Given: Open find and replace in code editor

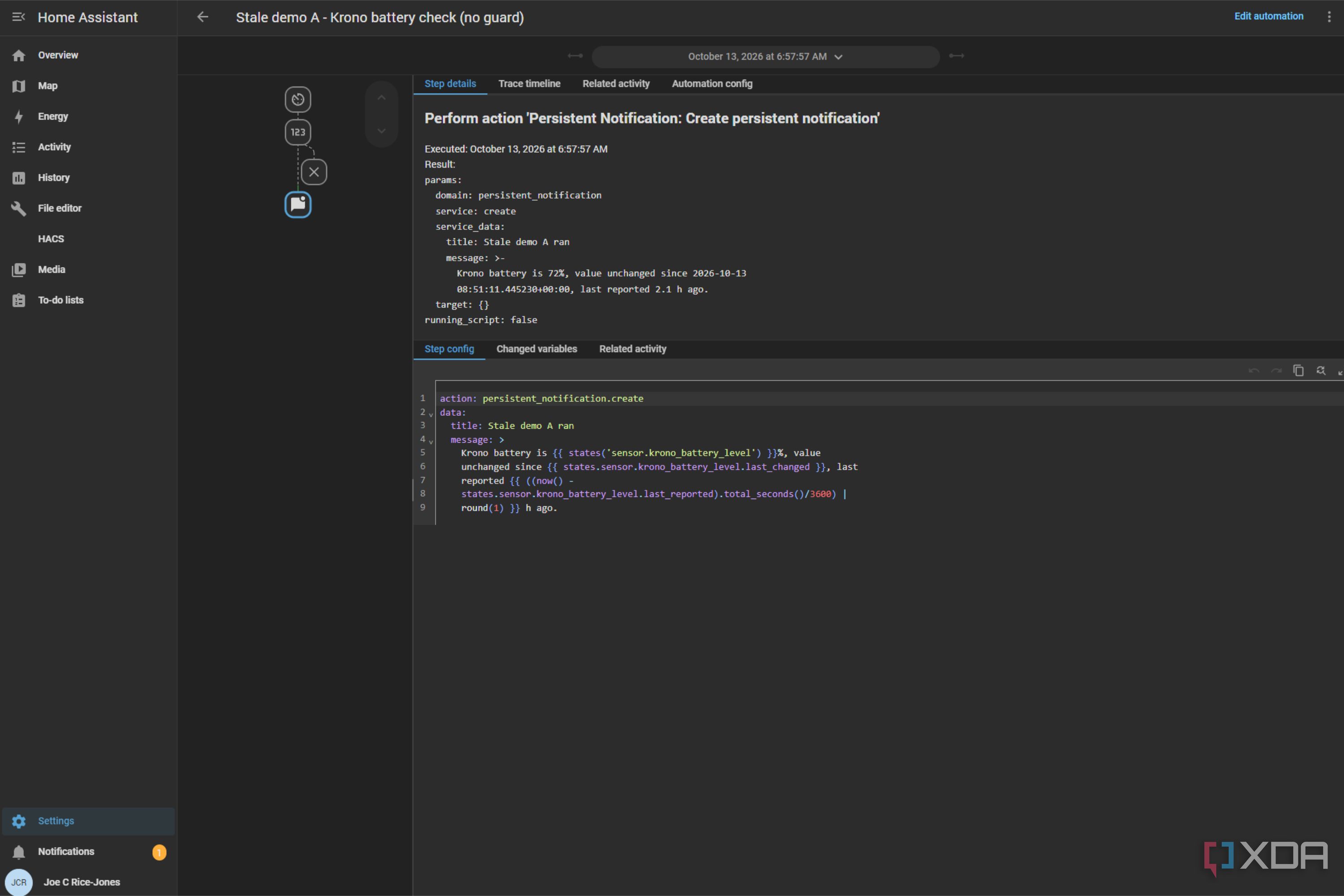Looking at the screenshot, I should (x=1321, y=371).
